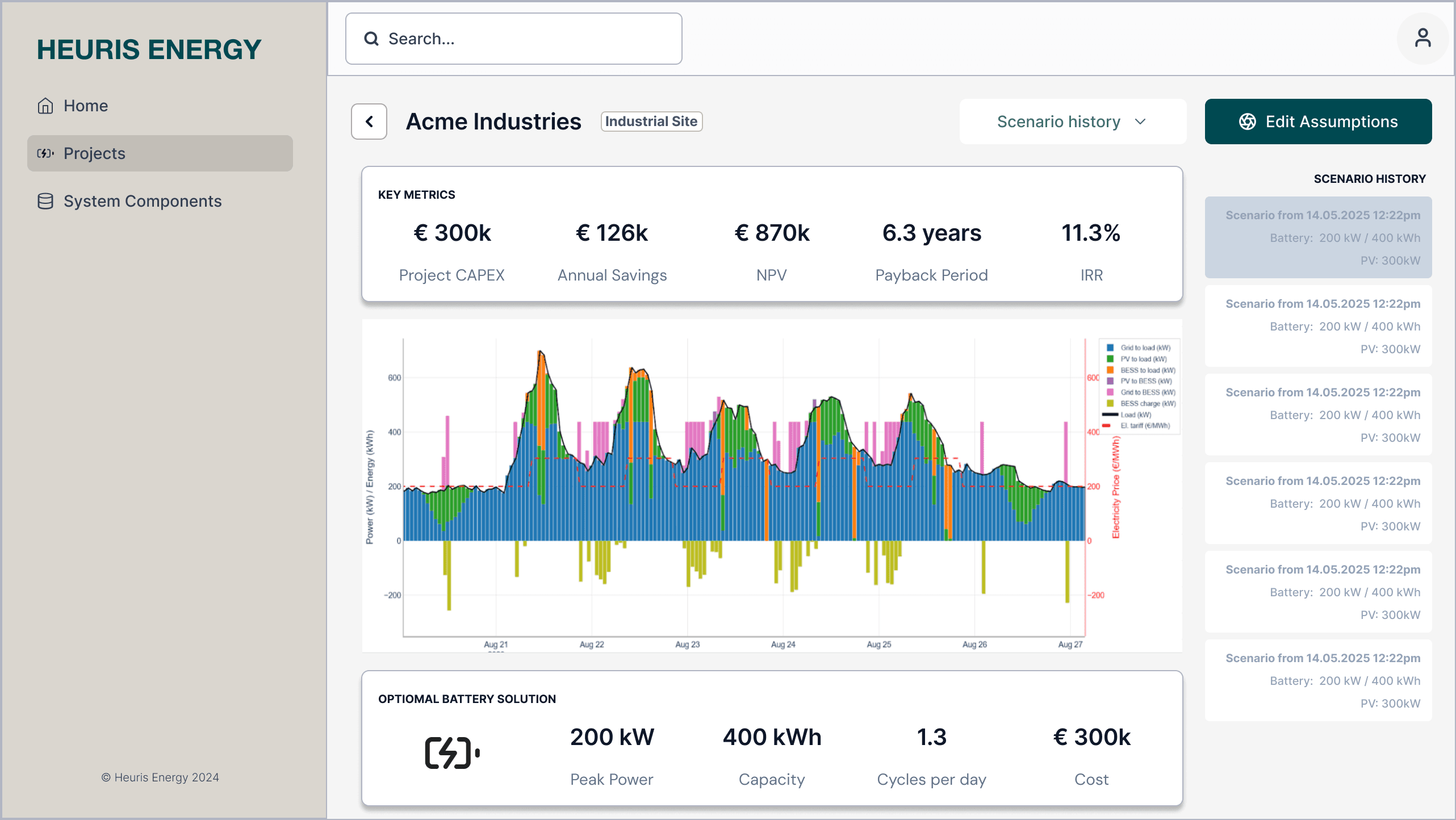Click the HEURIS ENERGY logo

click(x=149, y=49)
